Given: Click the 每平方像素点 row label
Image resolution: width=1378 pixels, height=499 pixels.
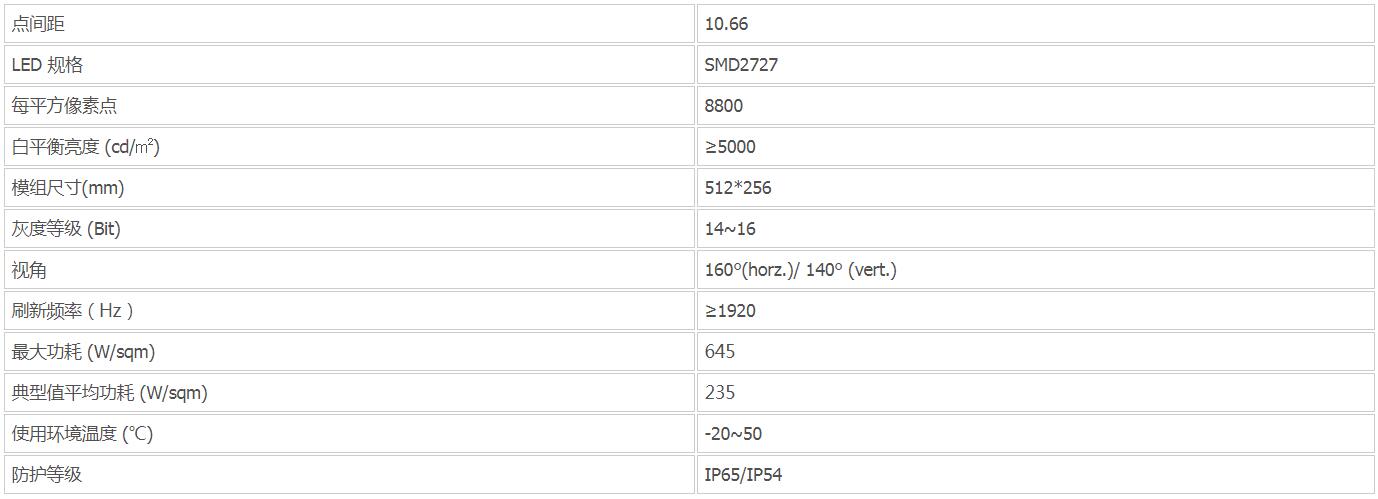Looking at the screenshot, I should (65, 106).
